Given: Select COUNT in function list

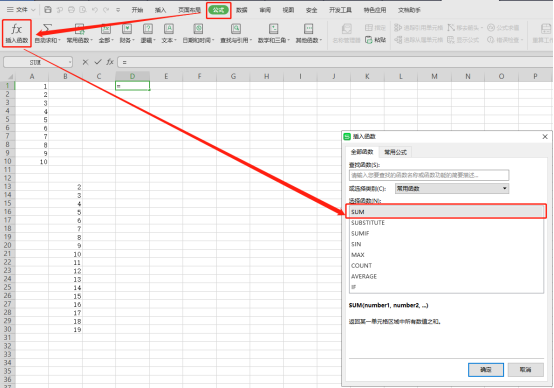Looking at the screenshot, I should [x=446, y=265].
